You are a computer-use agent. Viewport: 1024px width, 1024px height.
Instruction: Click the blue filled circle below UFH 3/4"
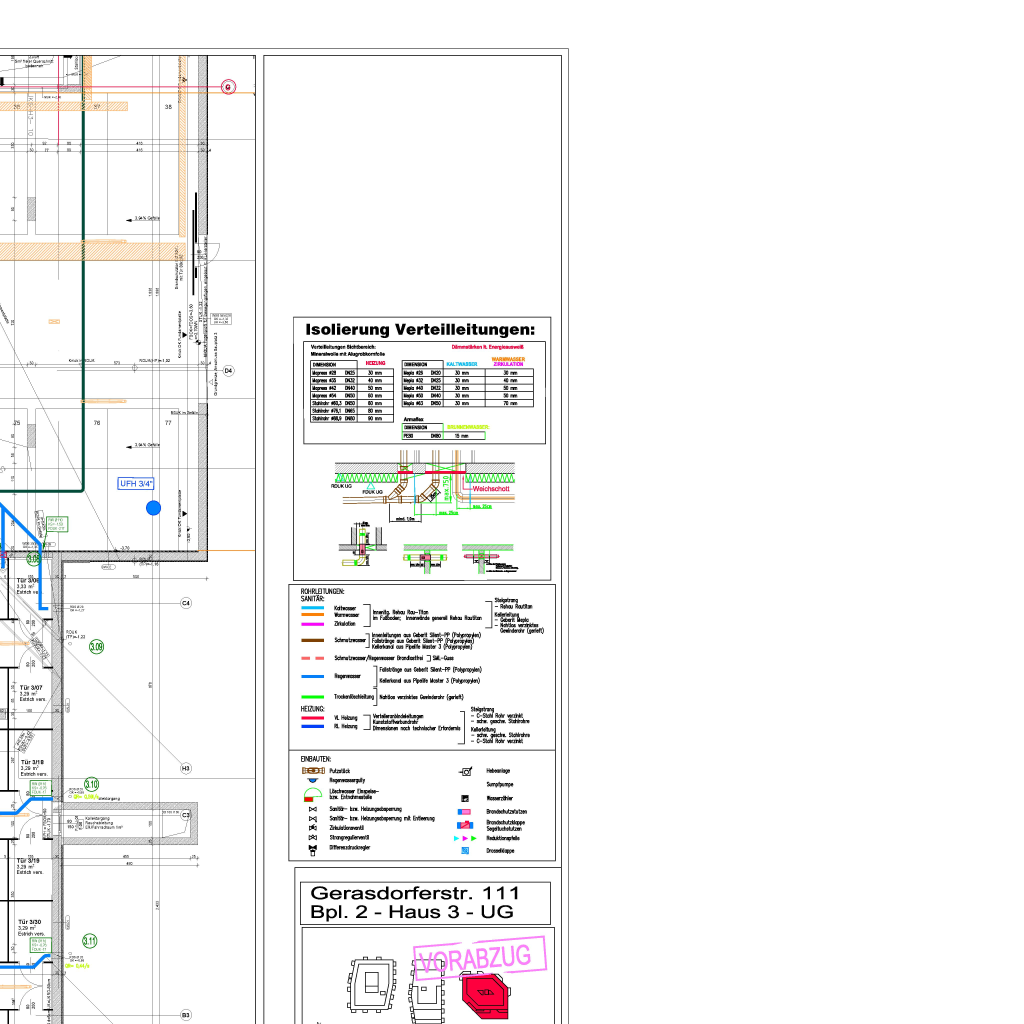click(x=153, y=508)
